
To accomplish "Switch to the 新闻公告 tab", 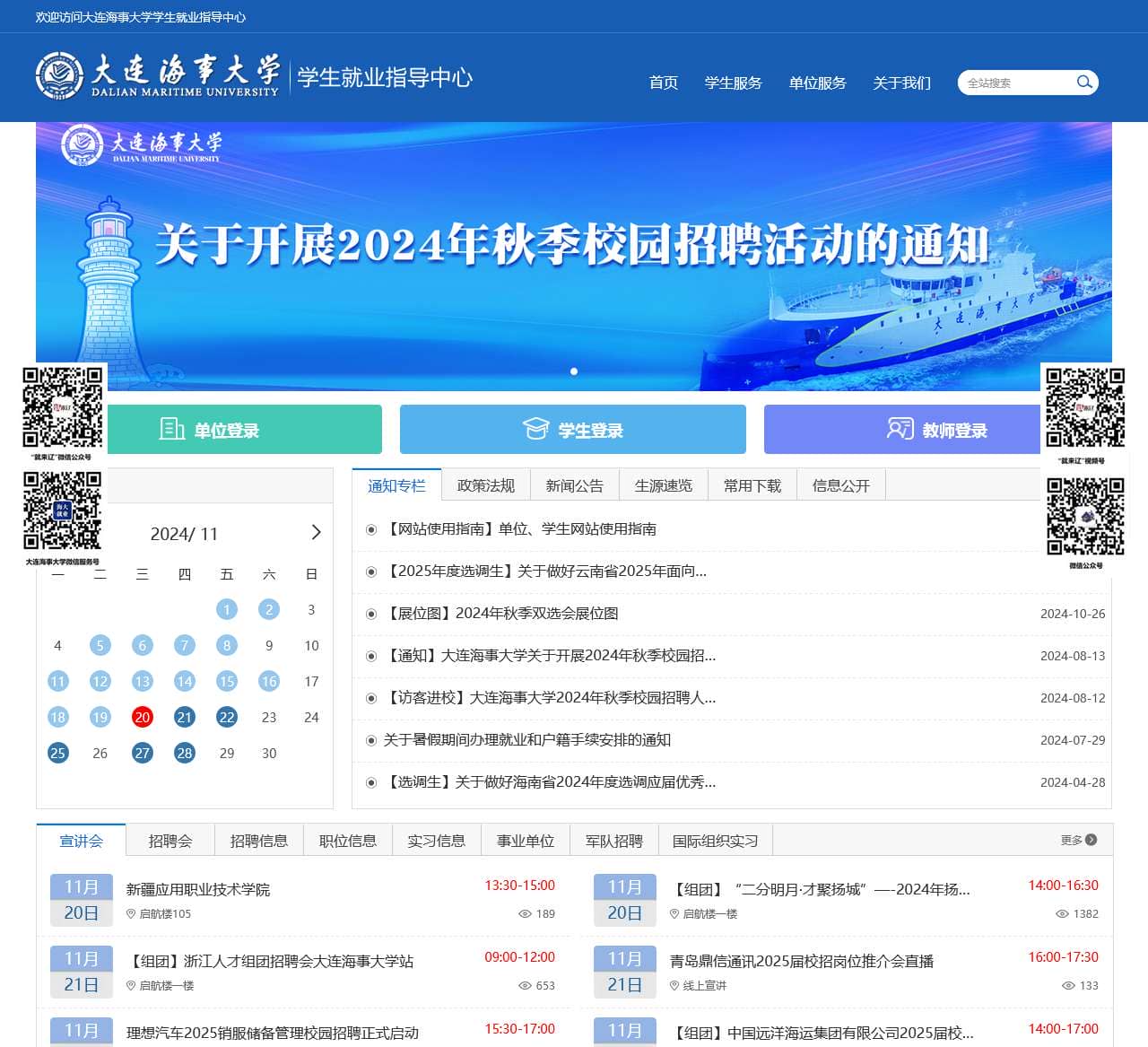I will click(575, 485).
